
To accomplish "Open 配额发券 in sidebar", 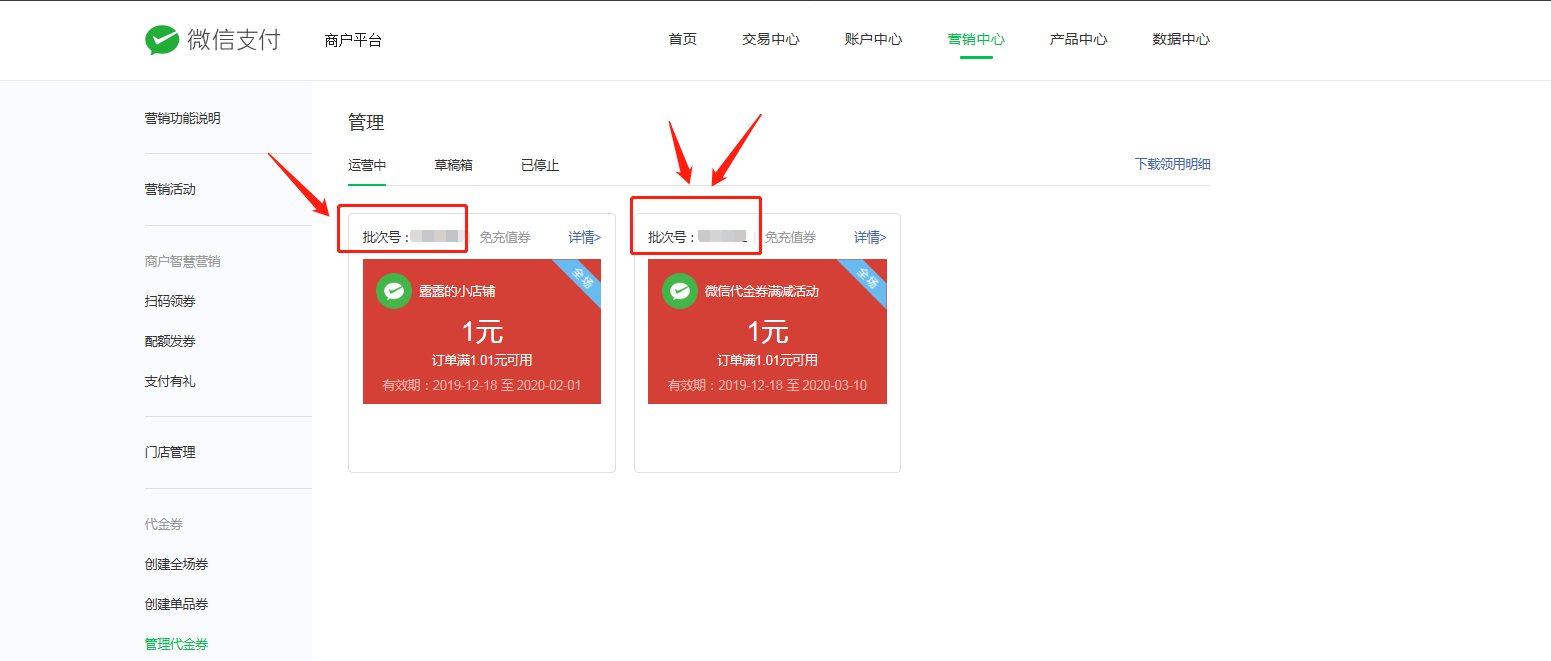I will 170,341.
